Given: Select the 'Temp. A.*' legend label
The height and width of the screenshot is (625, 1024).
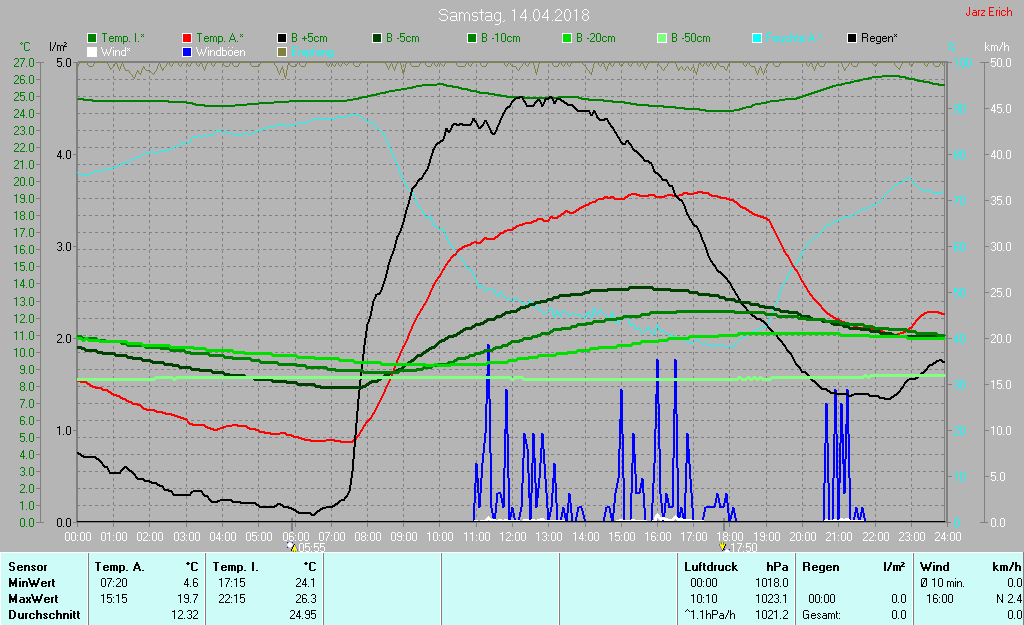Looking at the screenshot, I should pos(220,38).
